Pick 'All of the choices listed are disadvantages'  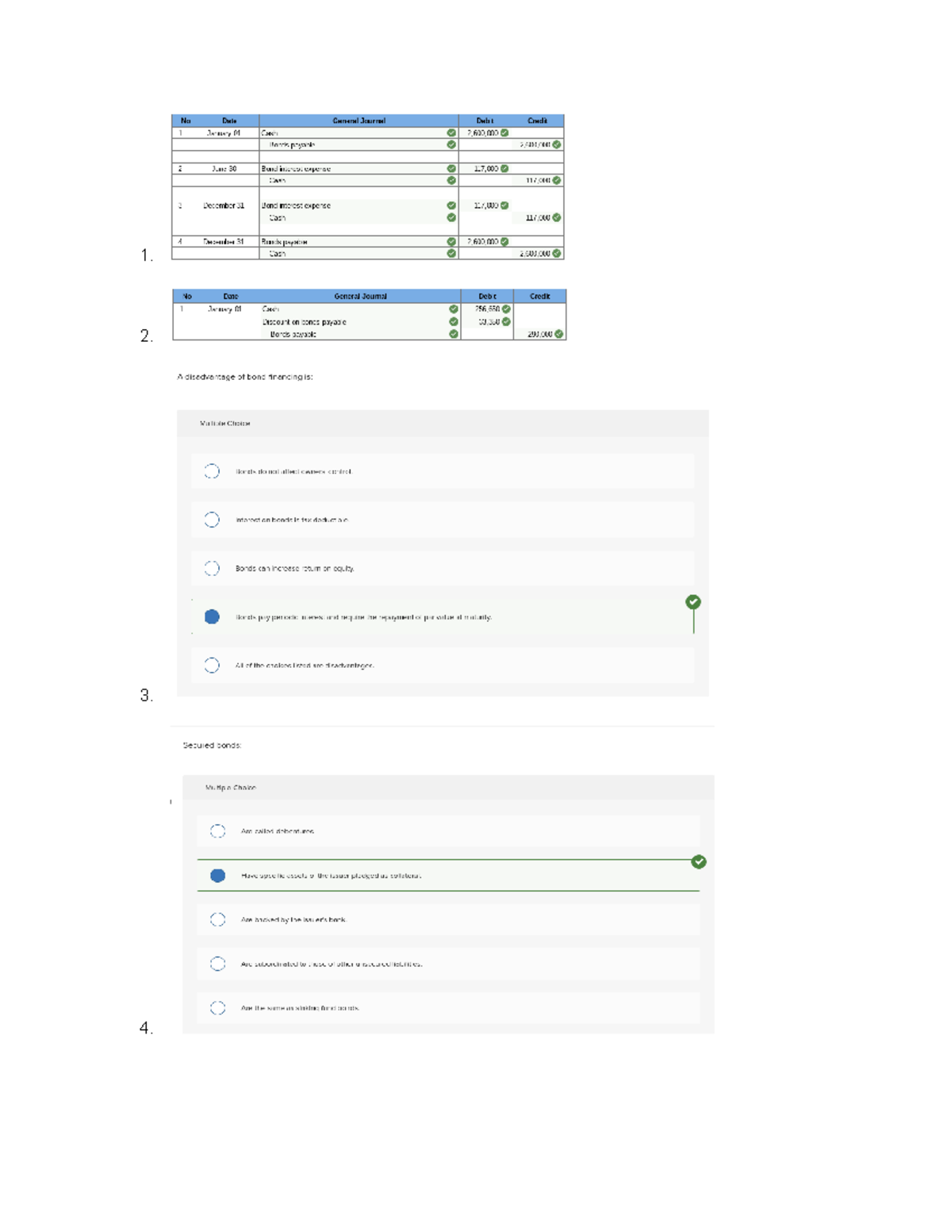[x=212, y=665]
